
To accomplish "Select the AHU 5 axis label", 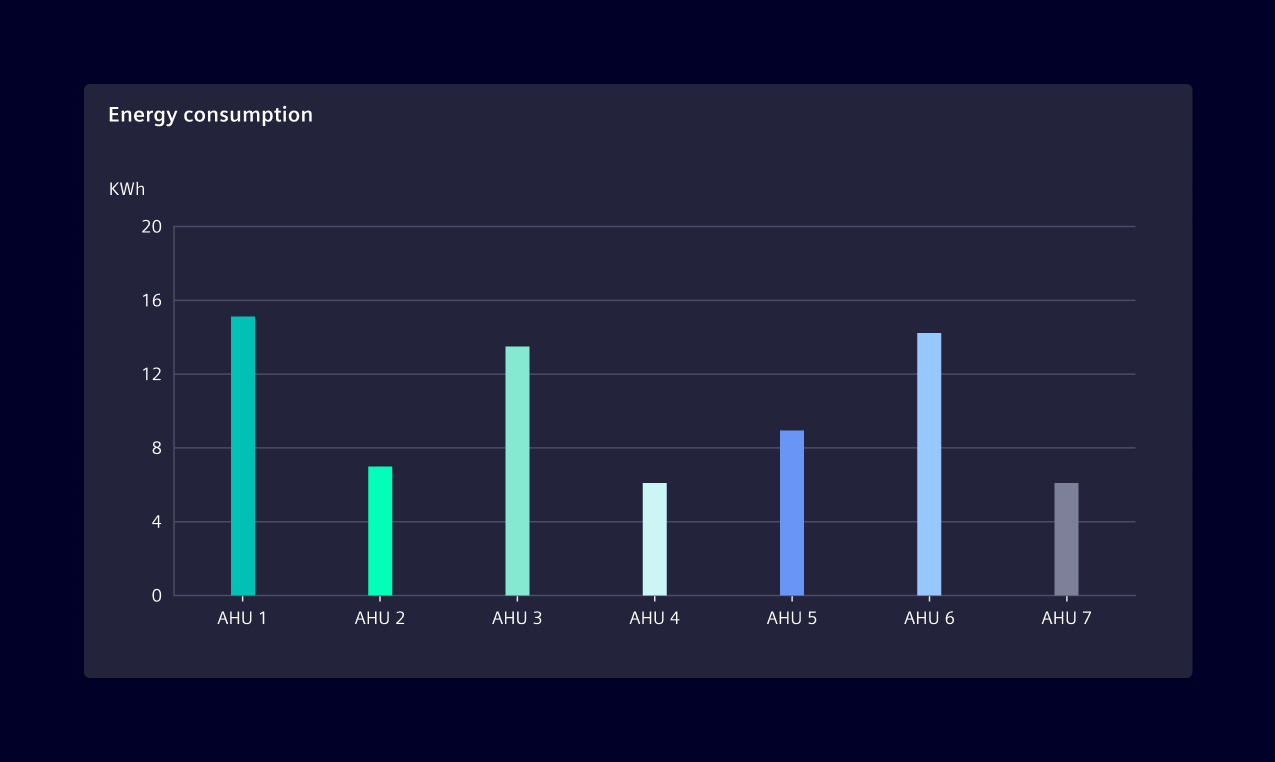I will pos(791,618).
